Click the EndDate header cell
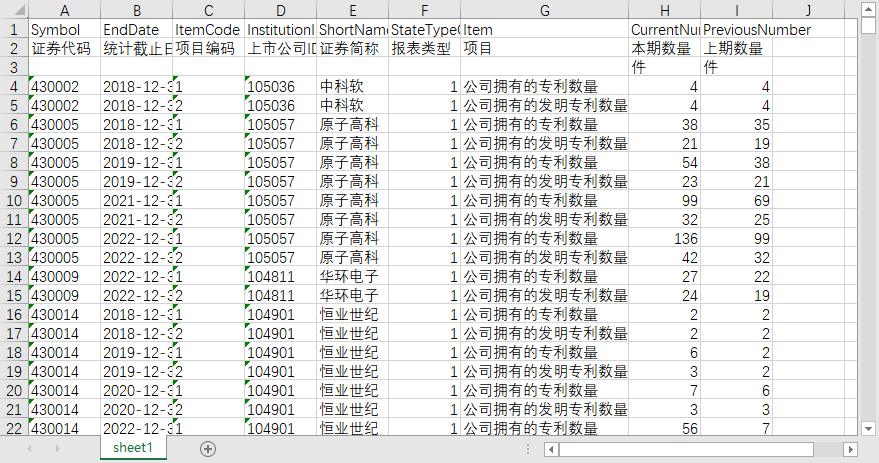879x463 pixels. click(137, 29)
